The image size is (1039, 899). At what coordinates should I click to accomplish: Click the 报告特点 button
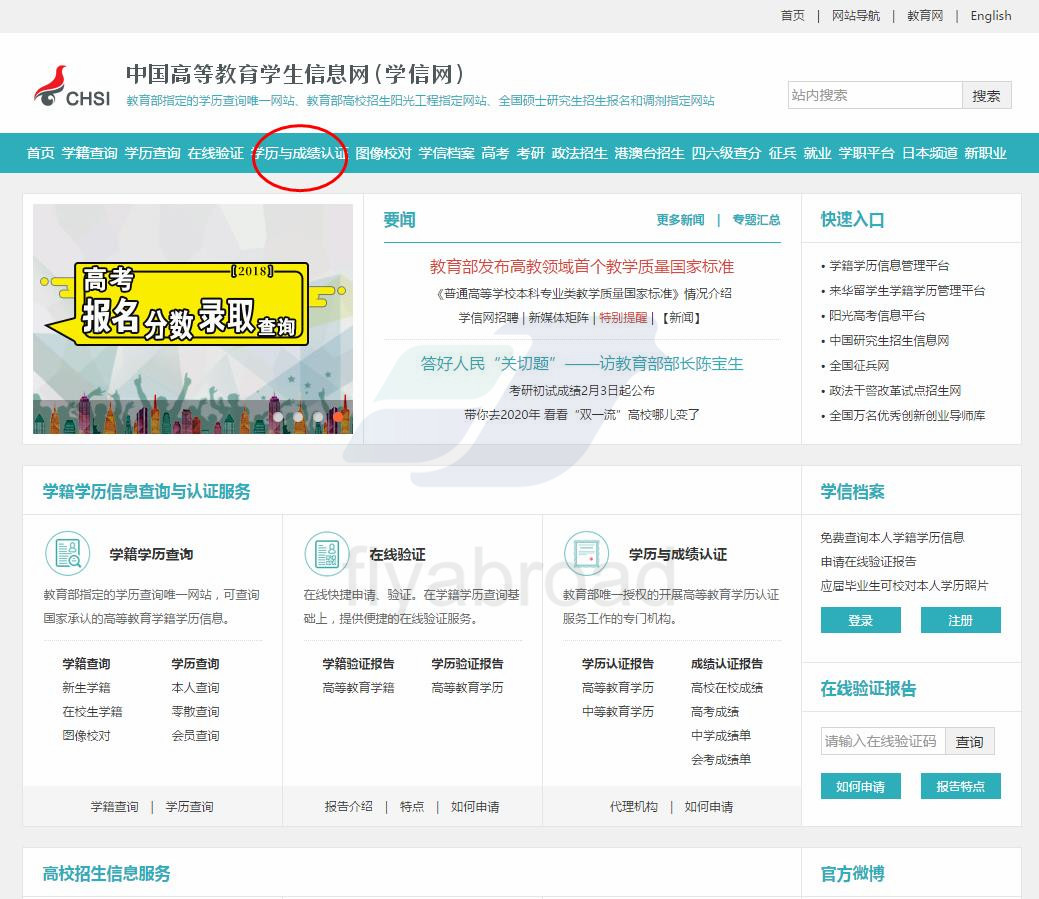pos(960,786)
